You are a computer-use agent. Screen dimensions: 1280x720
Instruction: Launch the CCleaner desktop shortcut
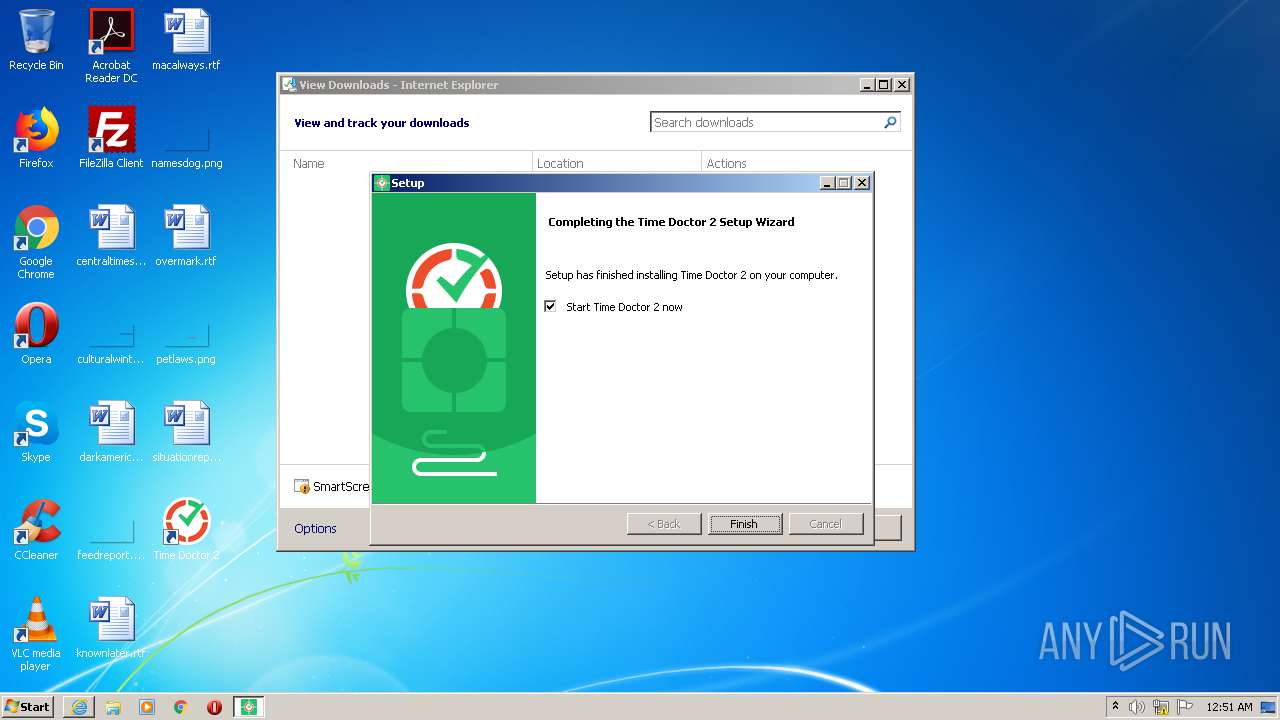[x=36, y=530]
